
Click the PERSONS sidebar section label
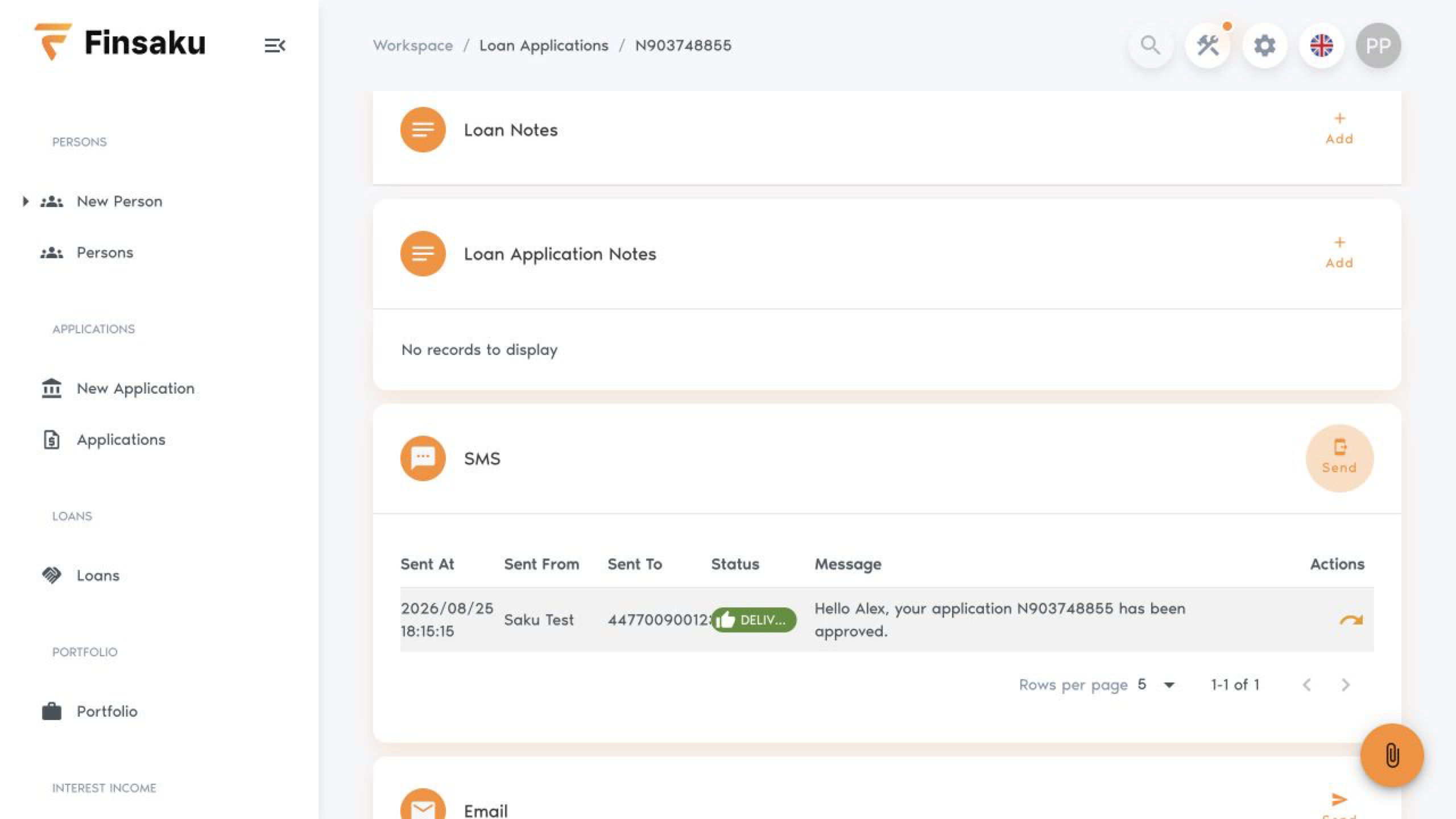pyautogui.click(x=79, y=142)
